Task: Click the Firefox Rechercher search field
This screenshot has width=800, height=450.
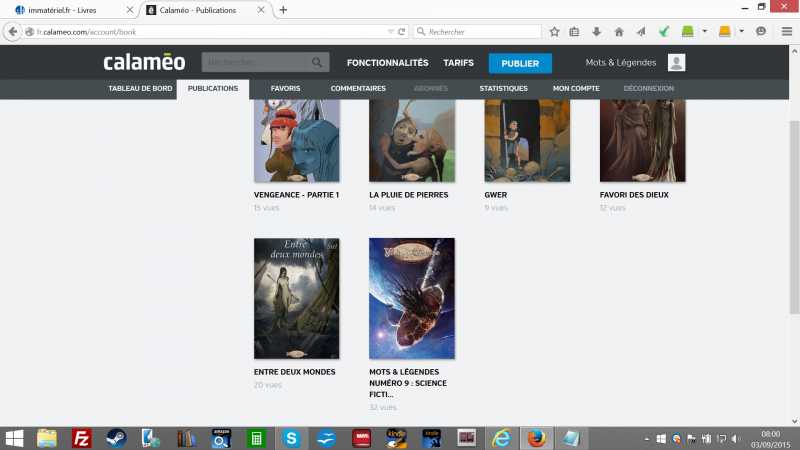Action: (480, 31)
